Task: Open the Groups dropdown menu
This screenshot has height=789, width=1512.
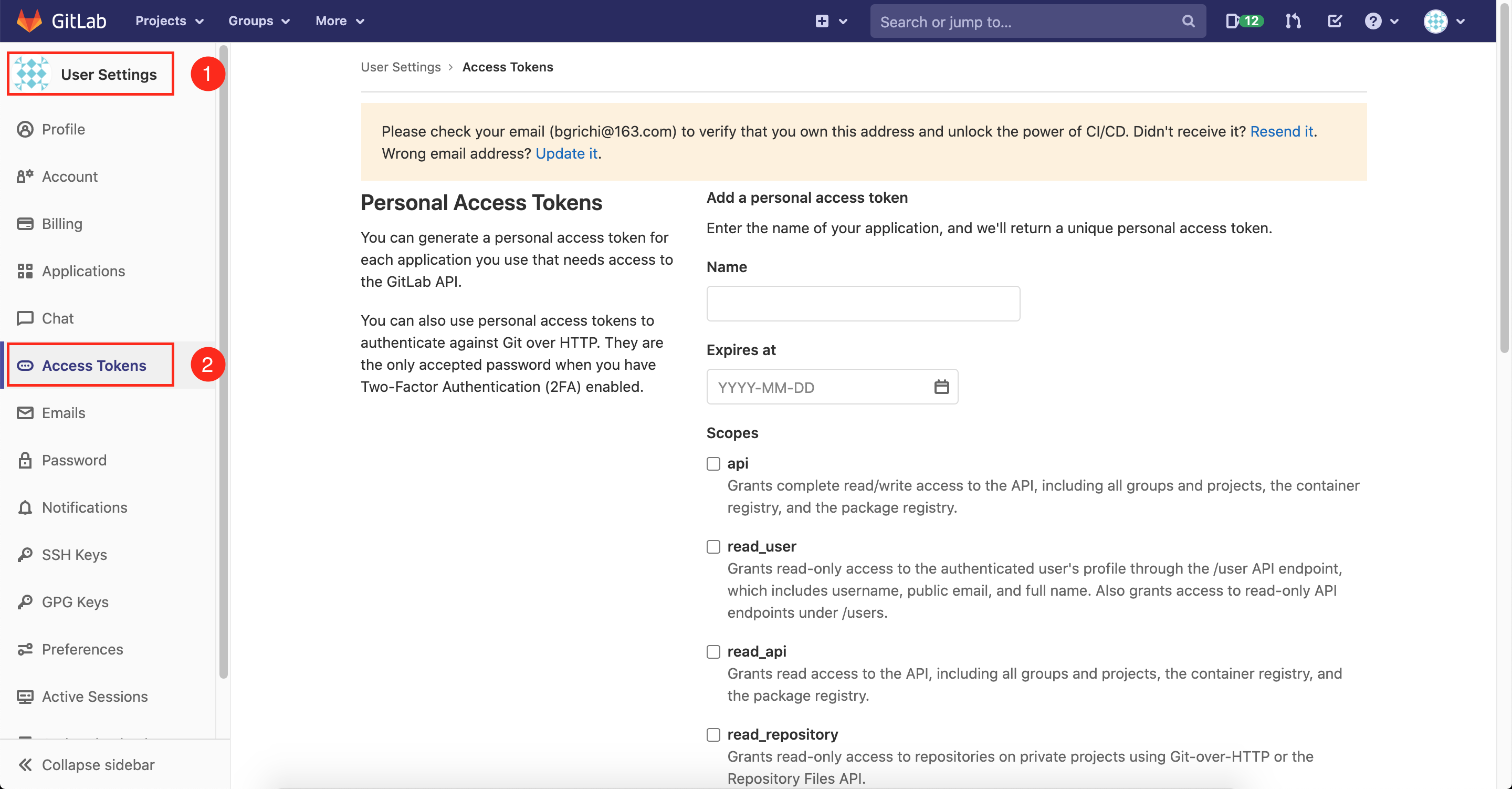Action: [257, 20]
